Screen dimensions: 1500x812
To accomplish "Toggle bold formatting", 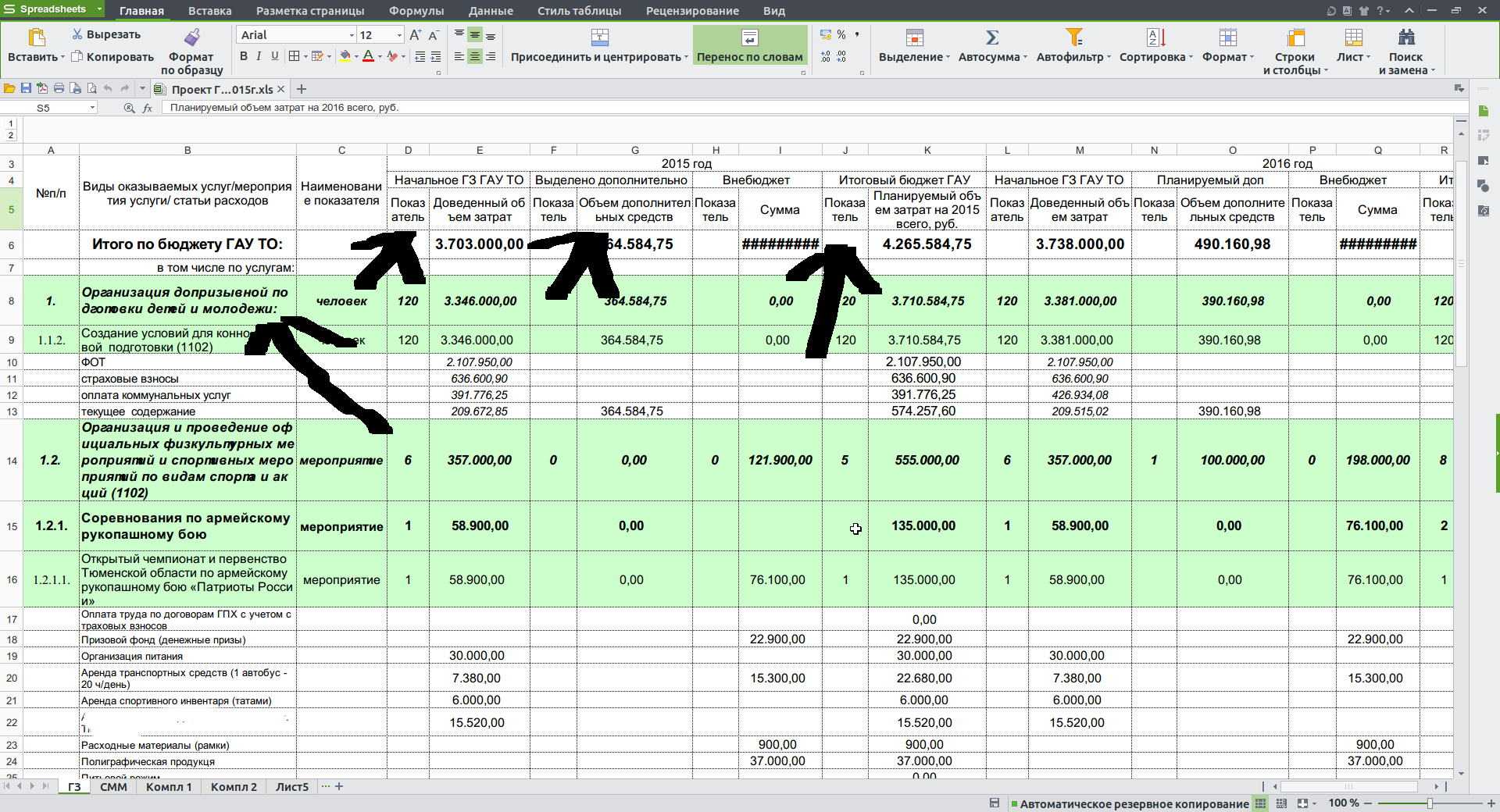I will point(244,56).
